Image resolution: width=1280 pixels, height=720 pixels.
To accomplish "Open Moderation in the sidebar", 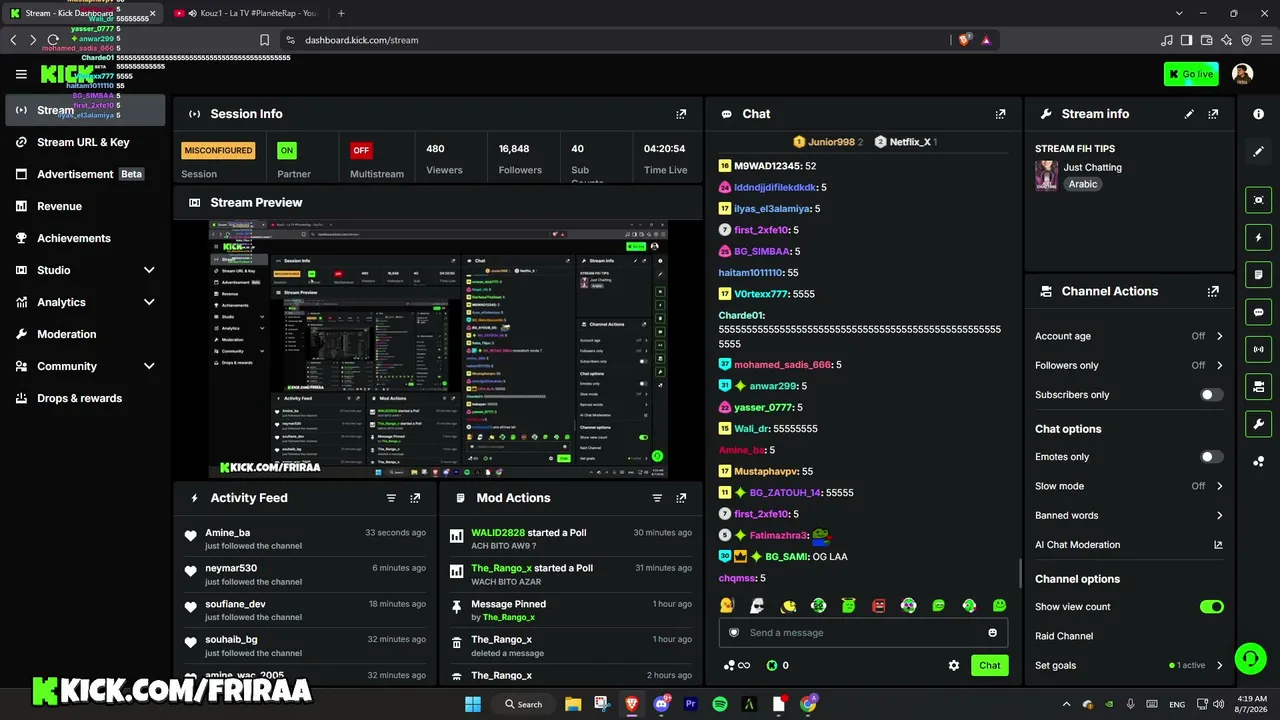I will pos(85,334).
